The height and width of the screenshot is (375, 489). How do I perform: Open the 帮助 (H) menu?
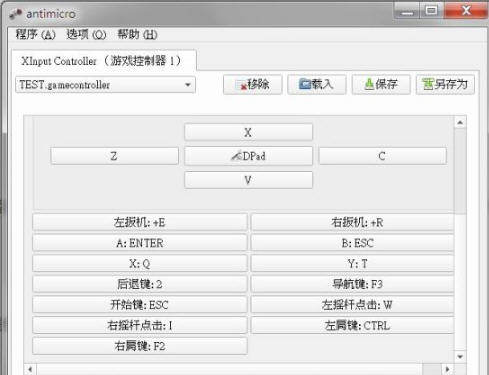click(137, 34)
